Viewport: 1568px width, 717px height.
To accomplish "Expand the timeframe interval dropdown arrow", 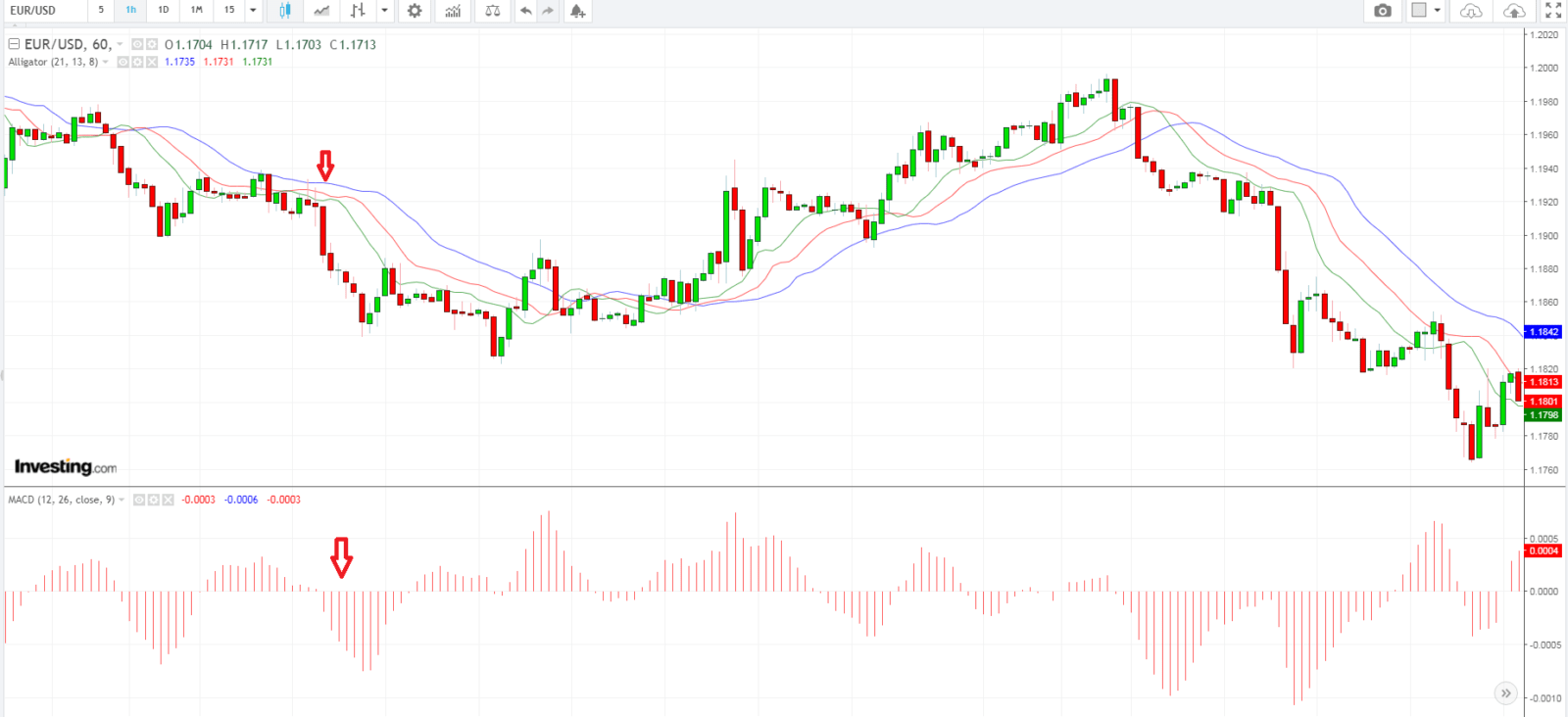I will pos(253,11).
